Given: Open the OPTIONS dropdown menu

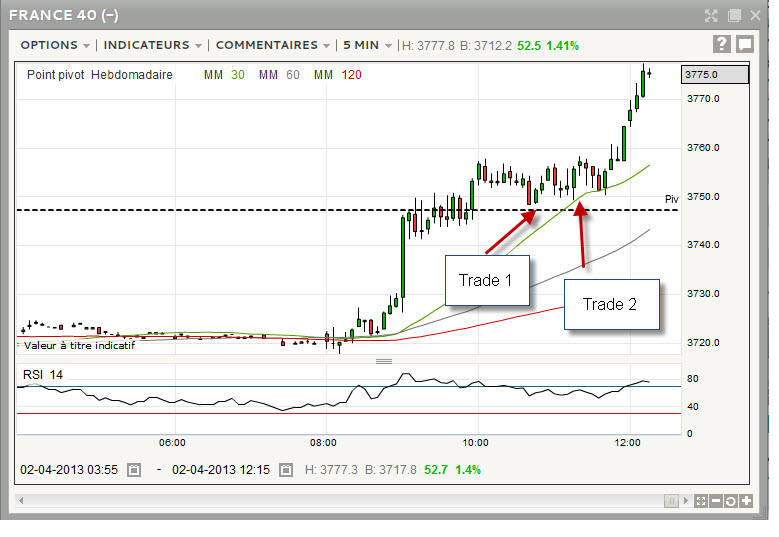Looking at the screenshot, I should pyautogui.click(x=55, y=45).
